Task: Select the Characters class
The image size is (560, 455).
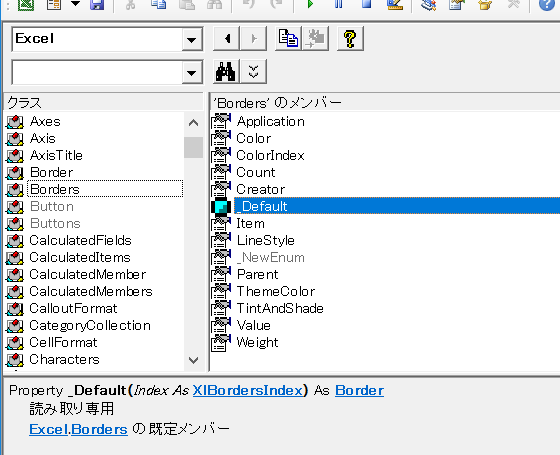Action: coord(64,359)
